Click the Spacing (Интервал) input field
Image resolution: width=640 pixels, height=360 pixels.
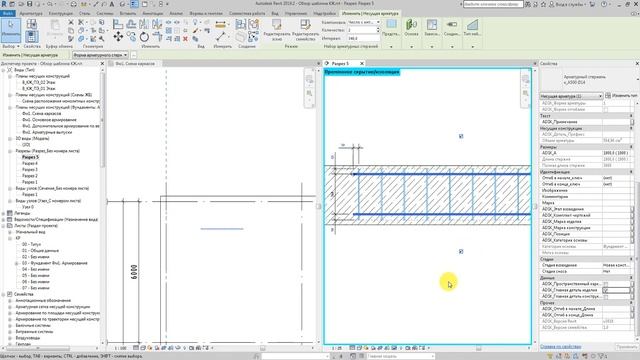(x=364, y=38)
